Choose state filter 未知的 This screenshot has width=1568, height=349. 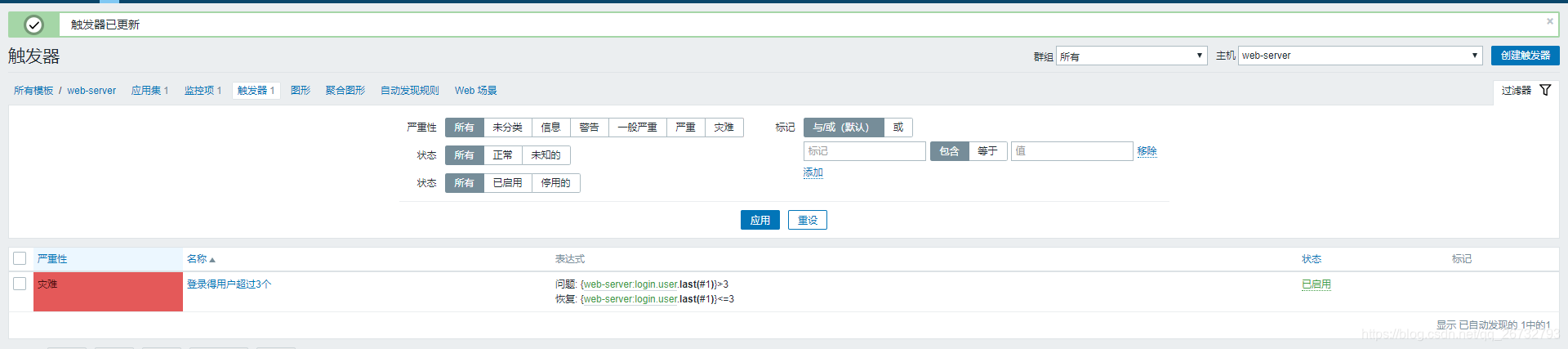[x=546, y=155]
